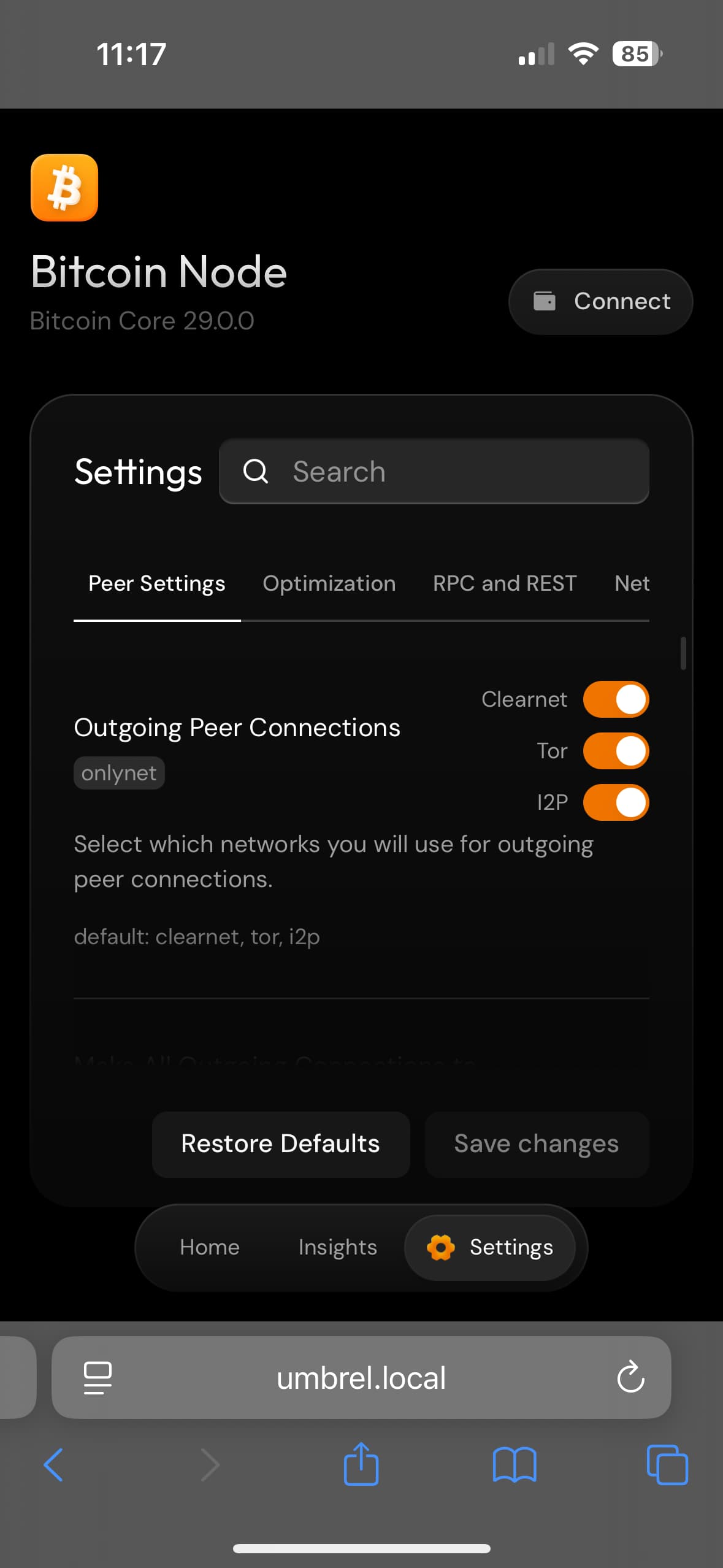Image resolution: width=723 pixels, height=1568 pixels.
Task: Open Safari page settings reader icon
Action: [98, 1378]
